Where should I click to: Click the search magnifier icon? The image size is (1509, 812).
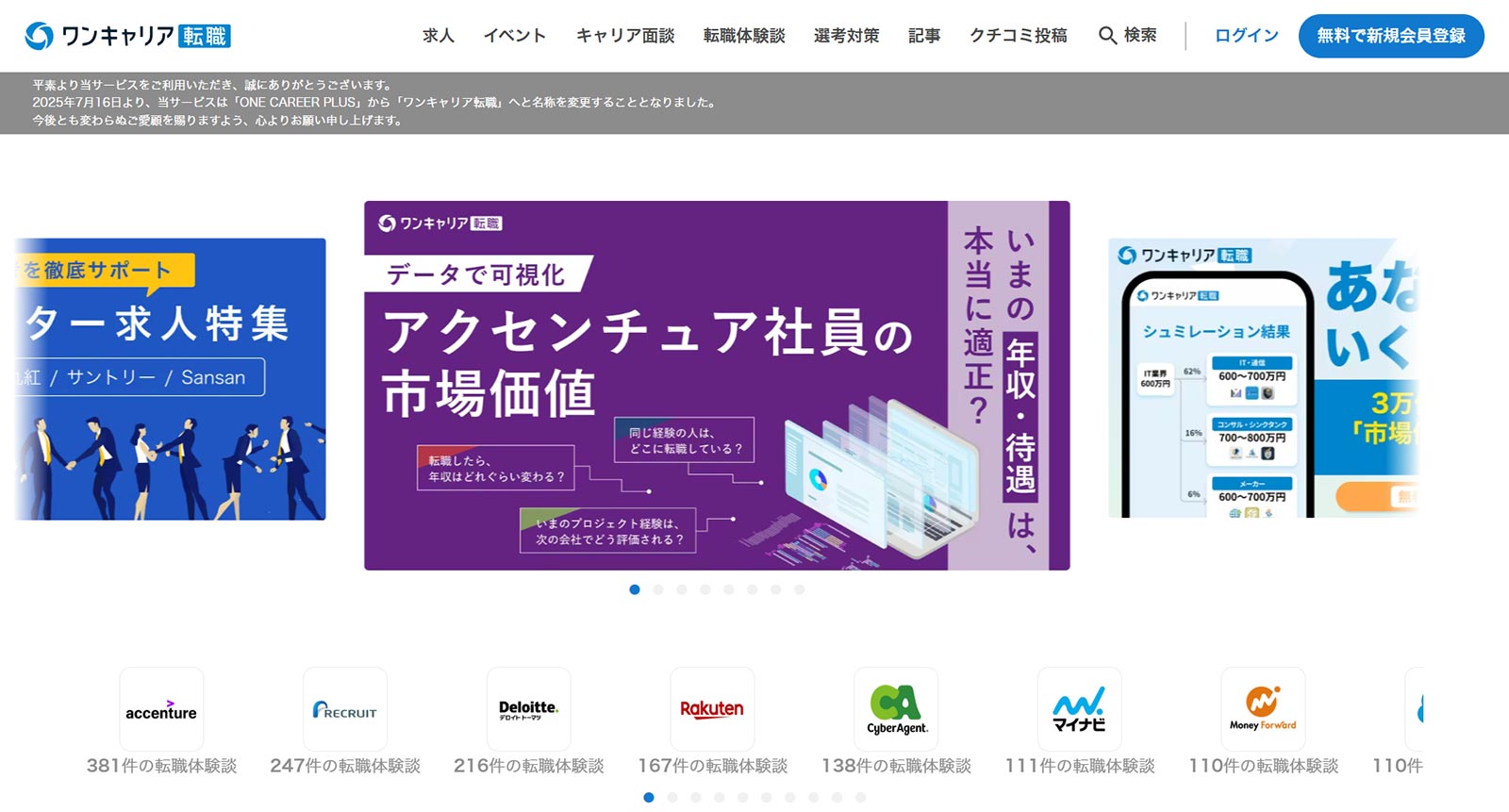tap(1107, 36)
